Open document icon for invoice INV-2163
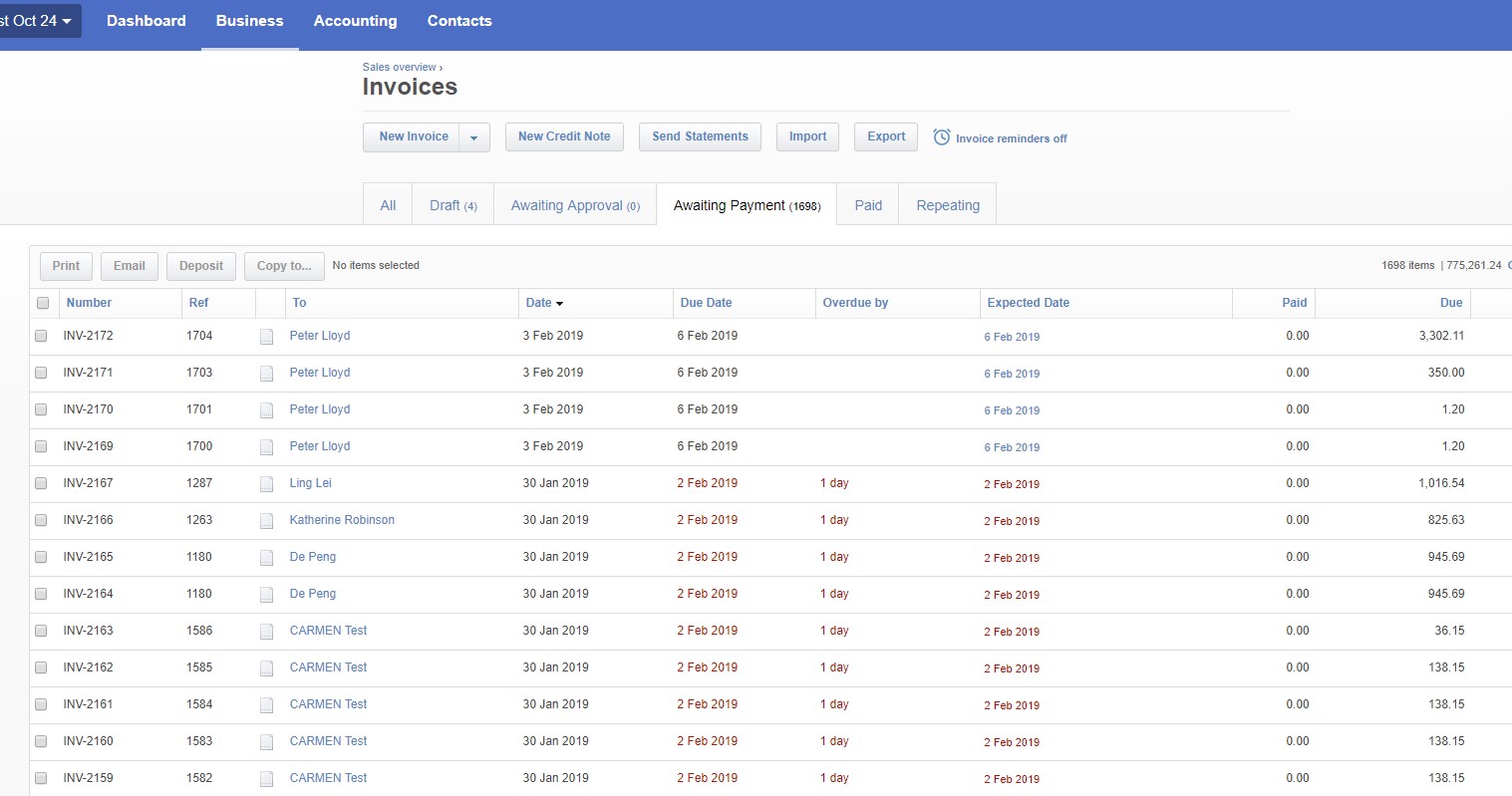This screenshot has height=796, width=1512. (x=266, y=632)
